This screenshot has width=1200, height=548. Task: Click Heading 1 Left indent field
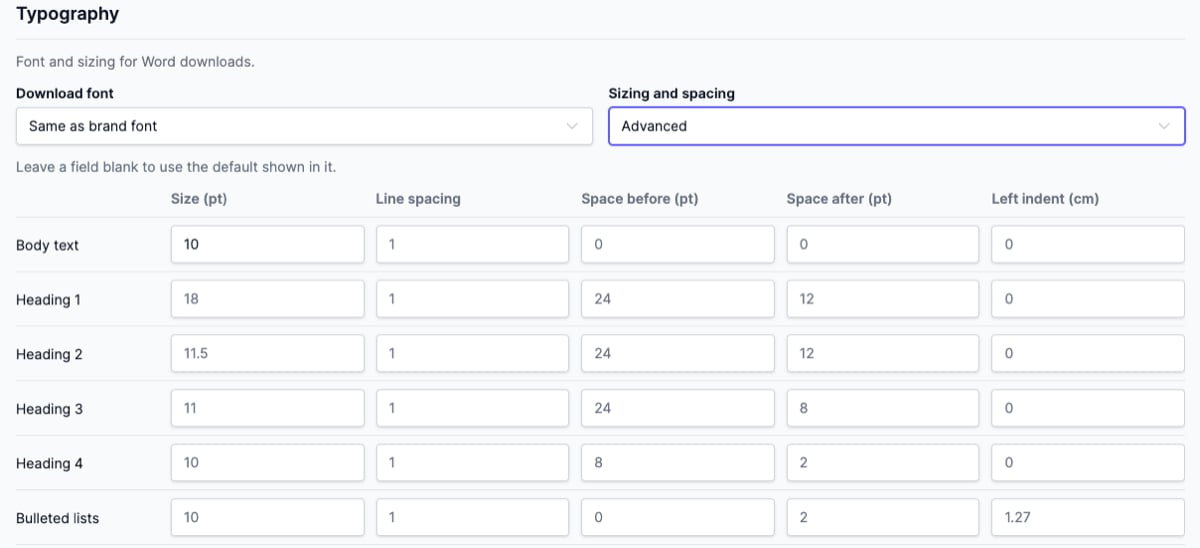(x=1088, y=299)
